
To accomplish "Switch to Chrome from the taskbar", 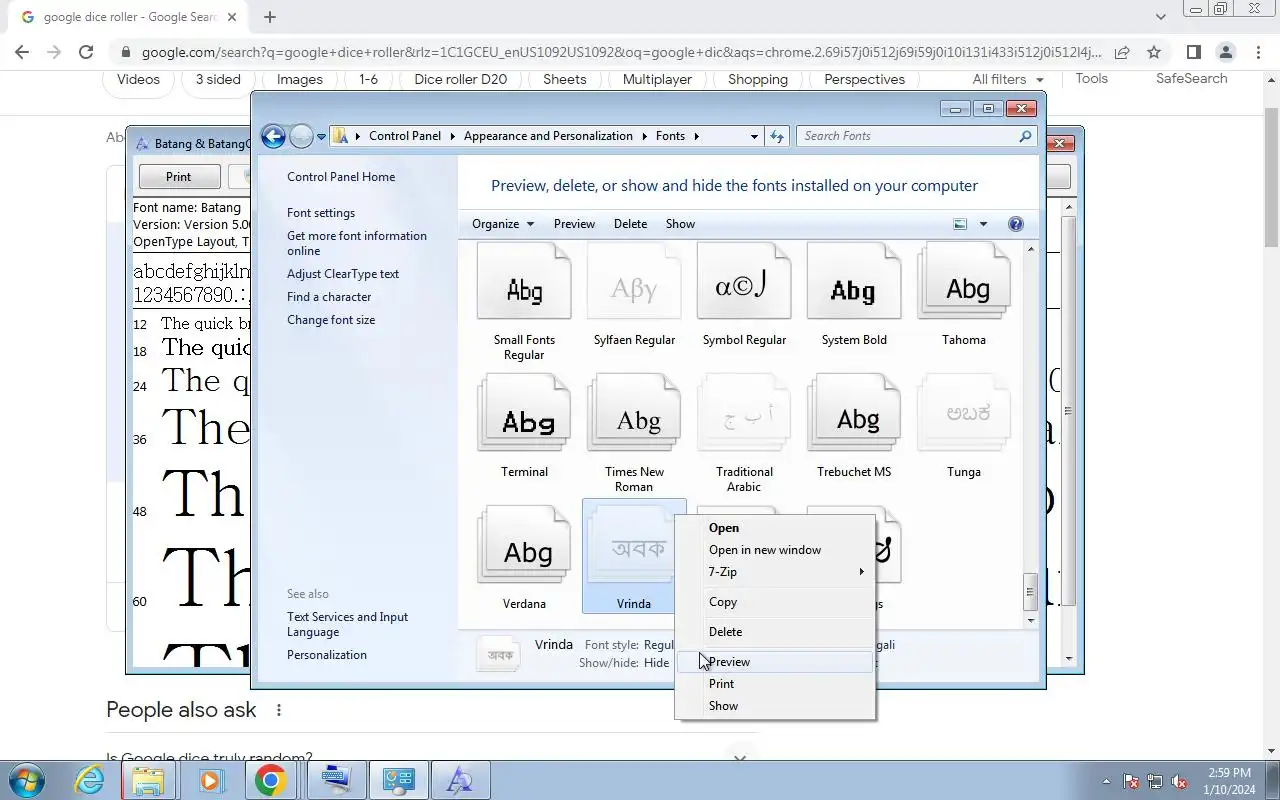I will coord(270,780).
